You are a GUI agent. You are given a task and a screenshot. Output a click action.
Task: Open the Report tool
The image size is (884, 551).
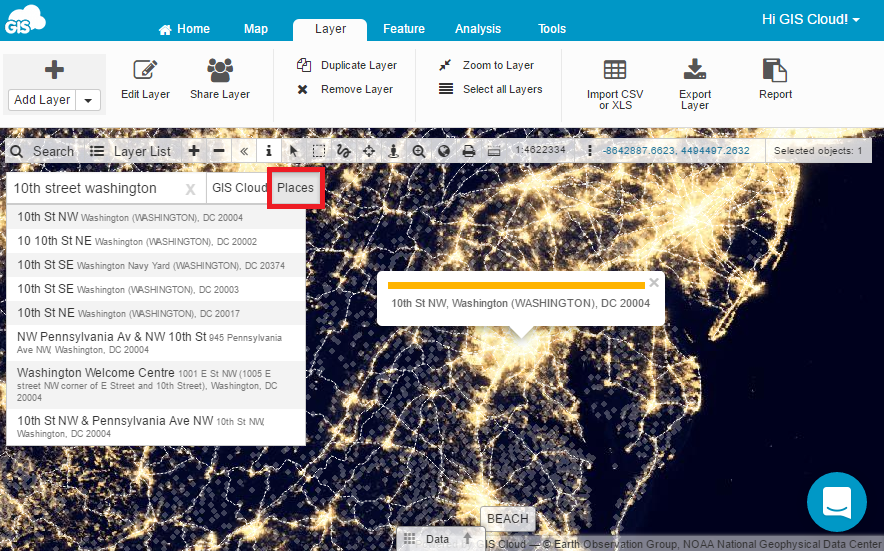774,71
